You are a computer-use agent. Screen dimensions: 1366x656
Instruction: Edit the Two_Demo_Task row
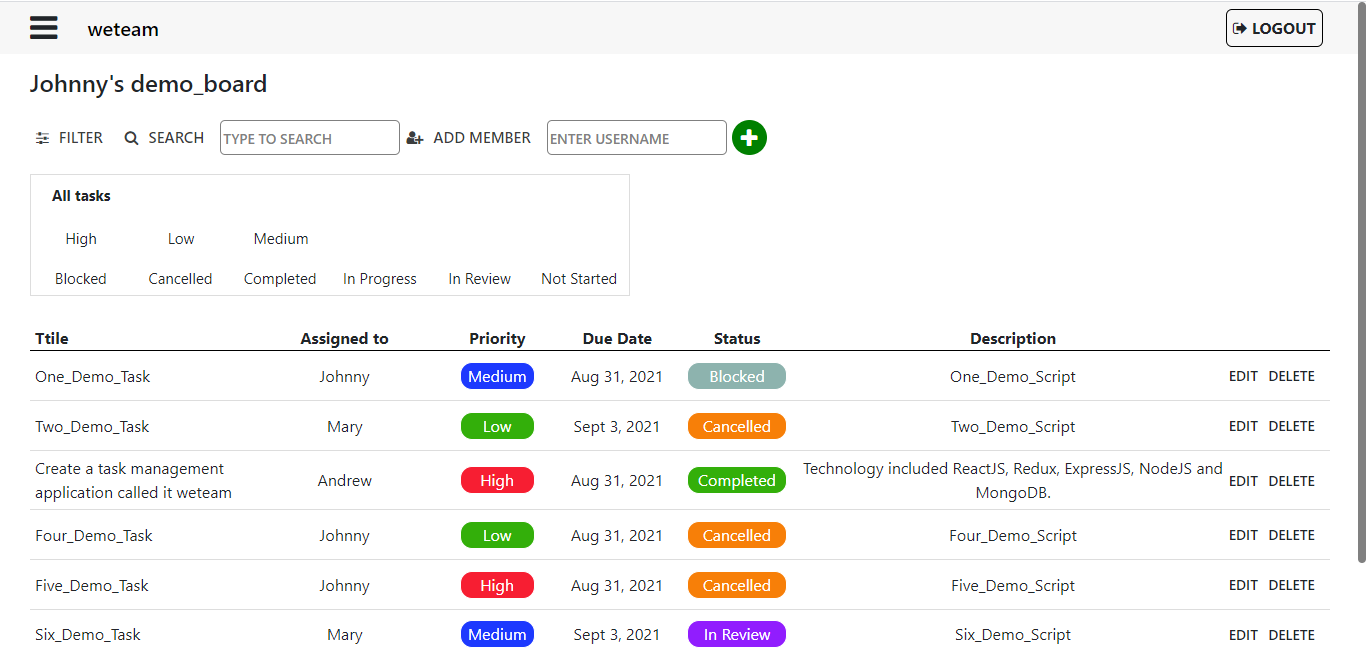point(1243,426)
